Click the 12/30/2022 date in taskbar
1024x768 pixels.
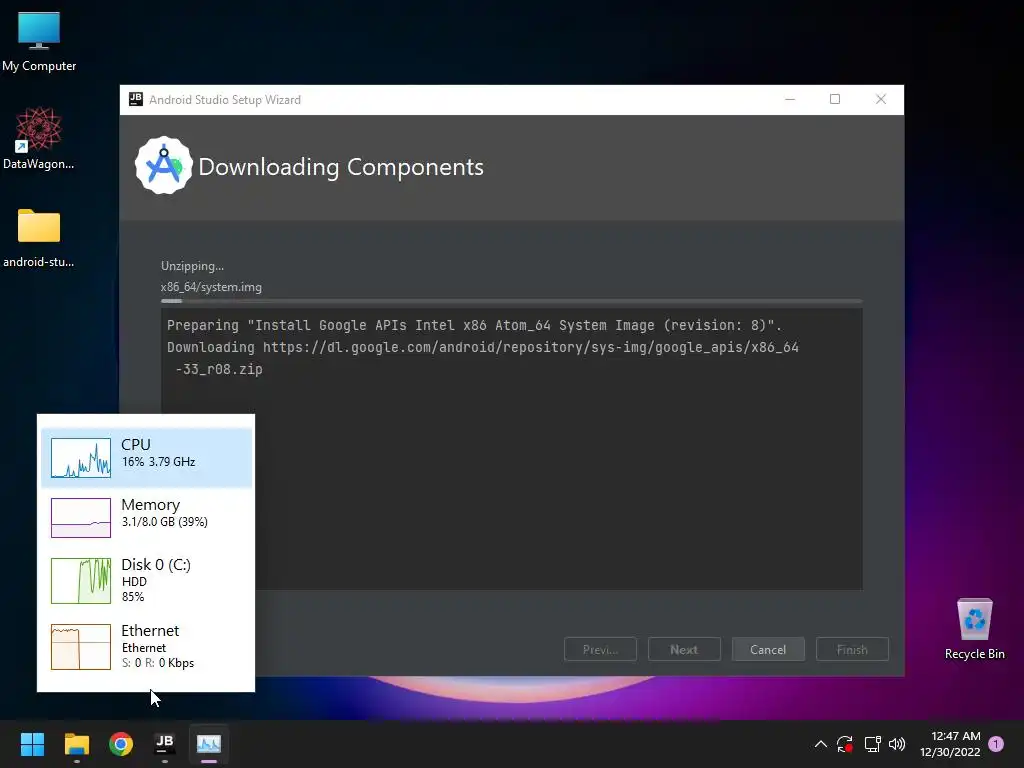click(x=950, y=752)
